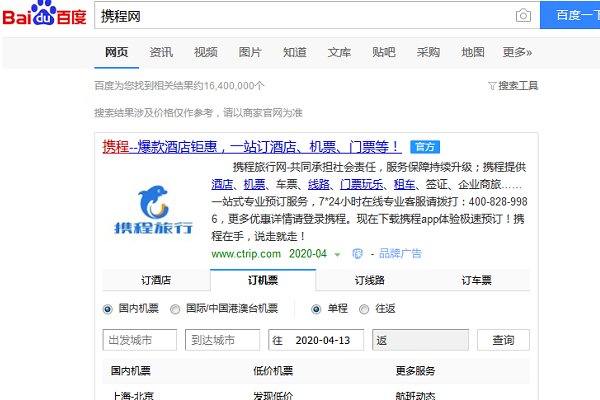Click the result count text 16,400,000个
Image resolution: width=600 pixels, height=400 pixels.
(x=234, y=86)
